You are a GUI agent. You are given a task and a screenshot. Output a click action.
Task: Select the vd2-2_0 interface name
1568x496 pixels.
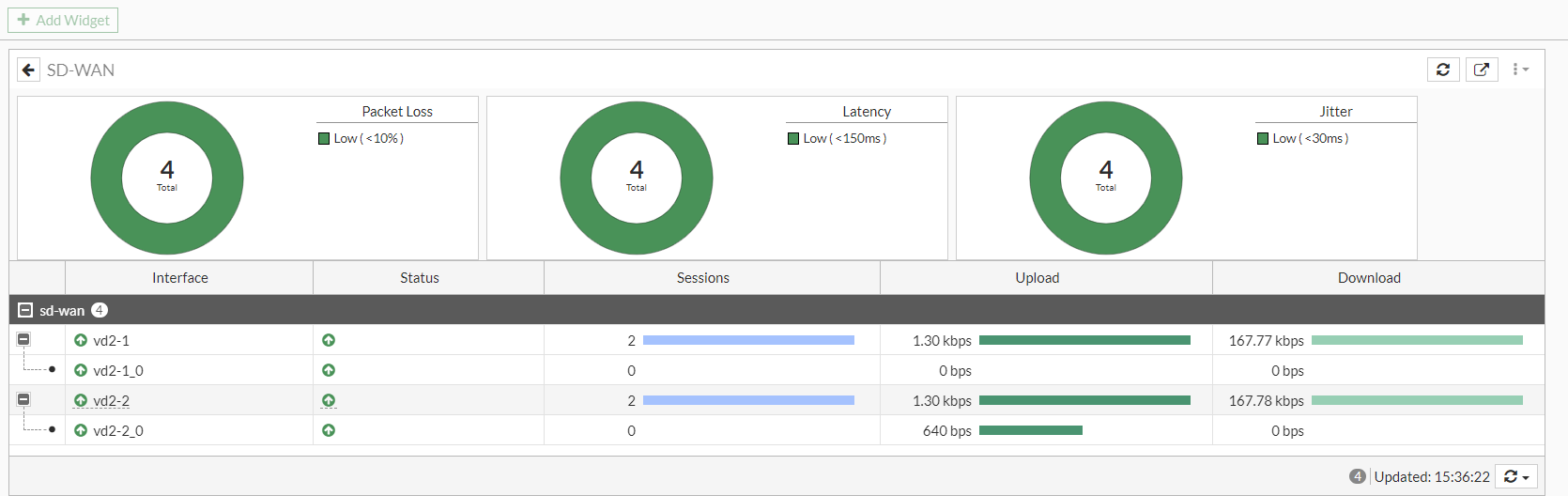tap(118, 430)
